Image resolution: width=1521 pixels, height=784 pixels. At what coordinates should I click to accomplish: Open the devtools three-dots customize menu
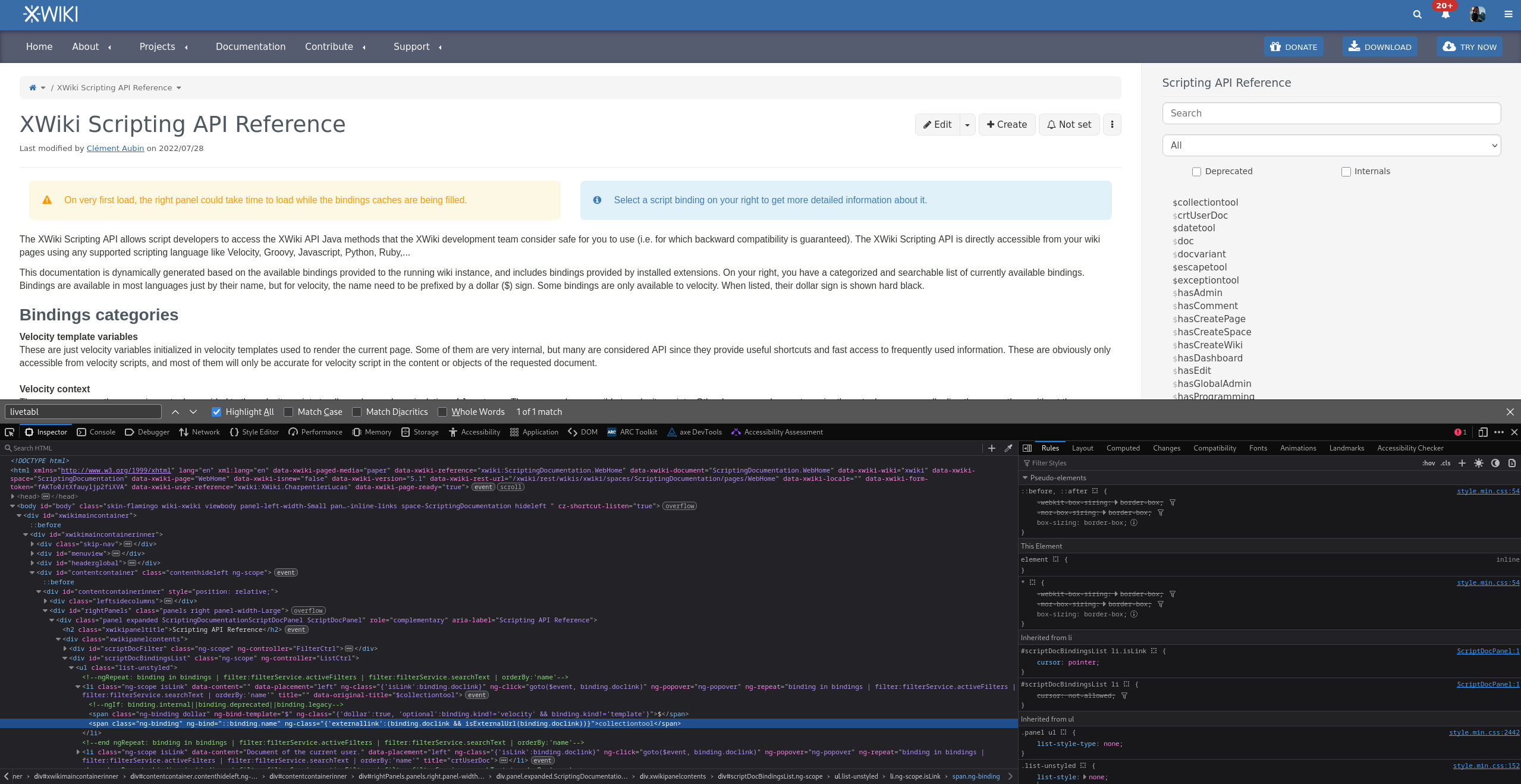(1499, 432)
